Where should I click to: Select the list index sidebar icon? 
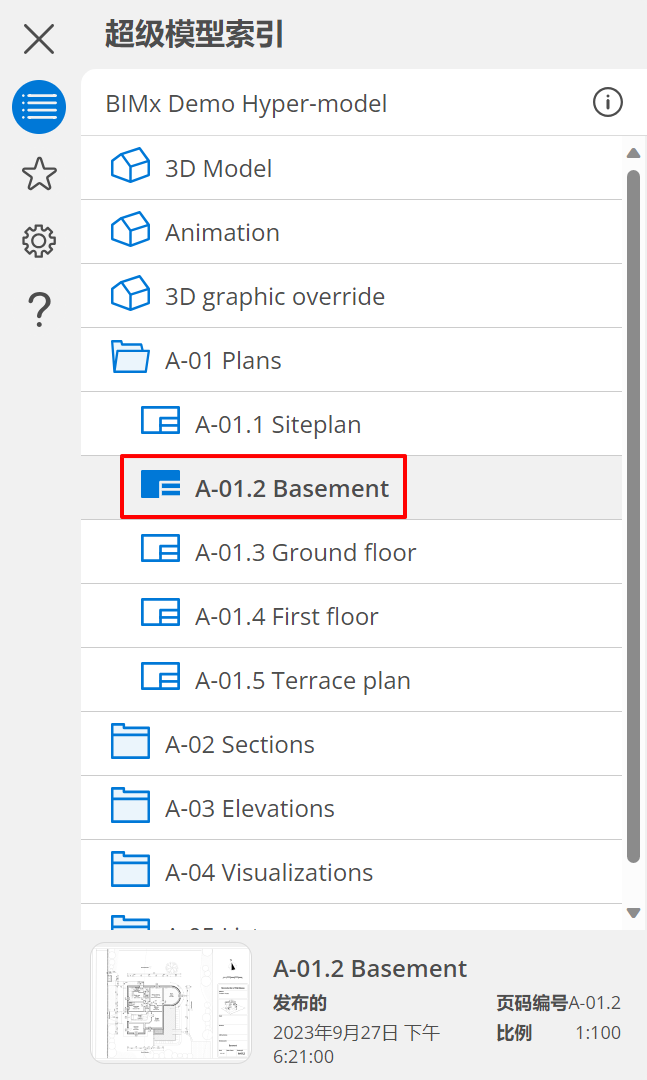click(39, 107)
